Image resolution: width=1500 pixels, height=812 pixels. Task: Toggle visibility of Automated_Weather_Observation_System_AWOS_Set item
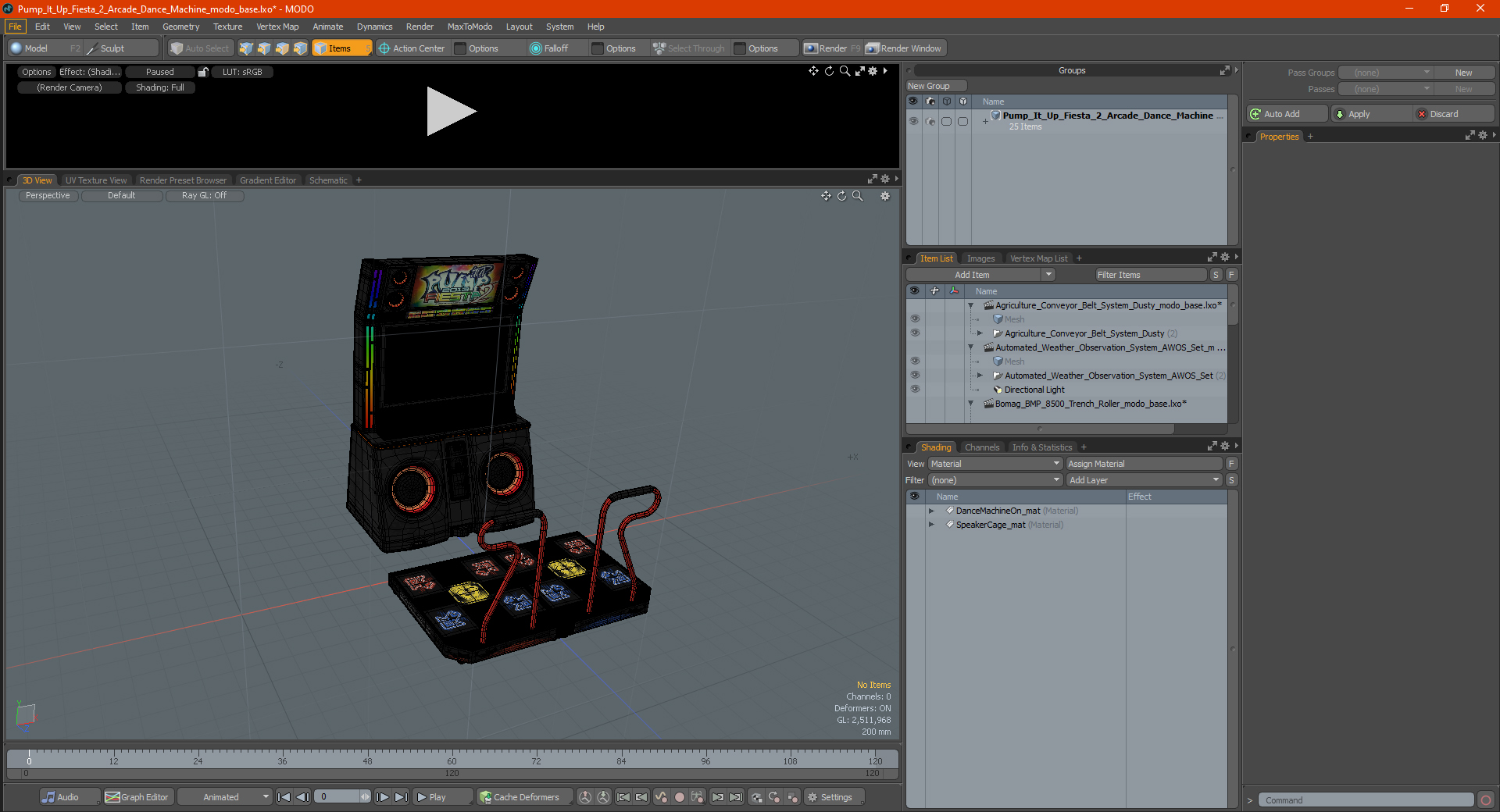tap(915, 376)
